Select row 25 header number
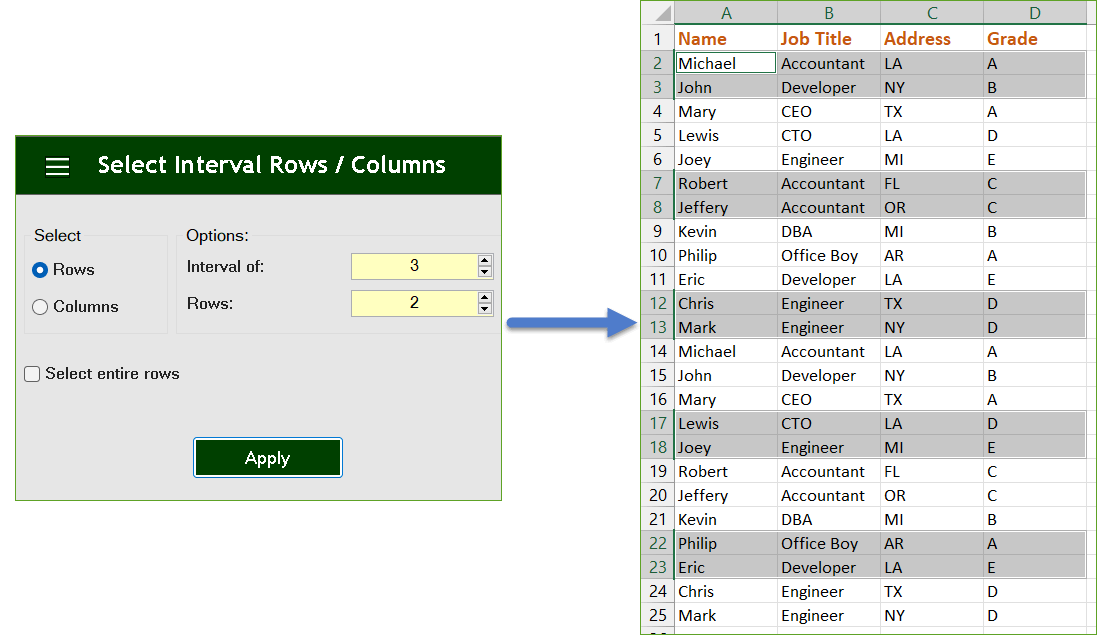The image size is (1112, 635). [x=658, y=615]
